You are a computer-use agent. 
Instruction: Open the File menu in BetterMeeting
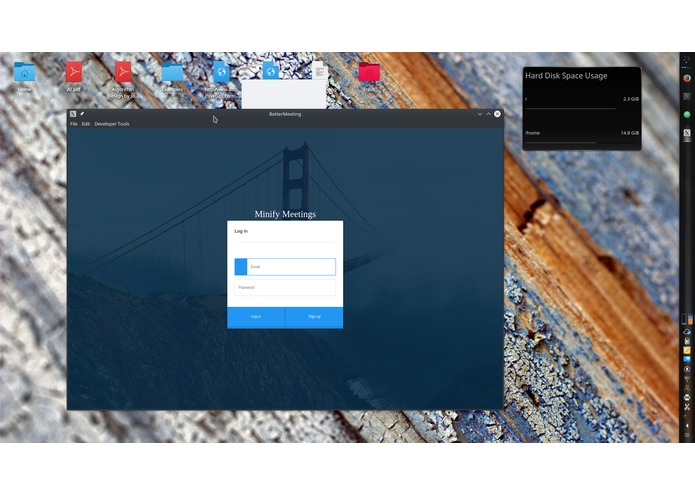coord(74,124)
